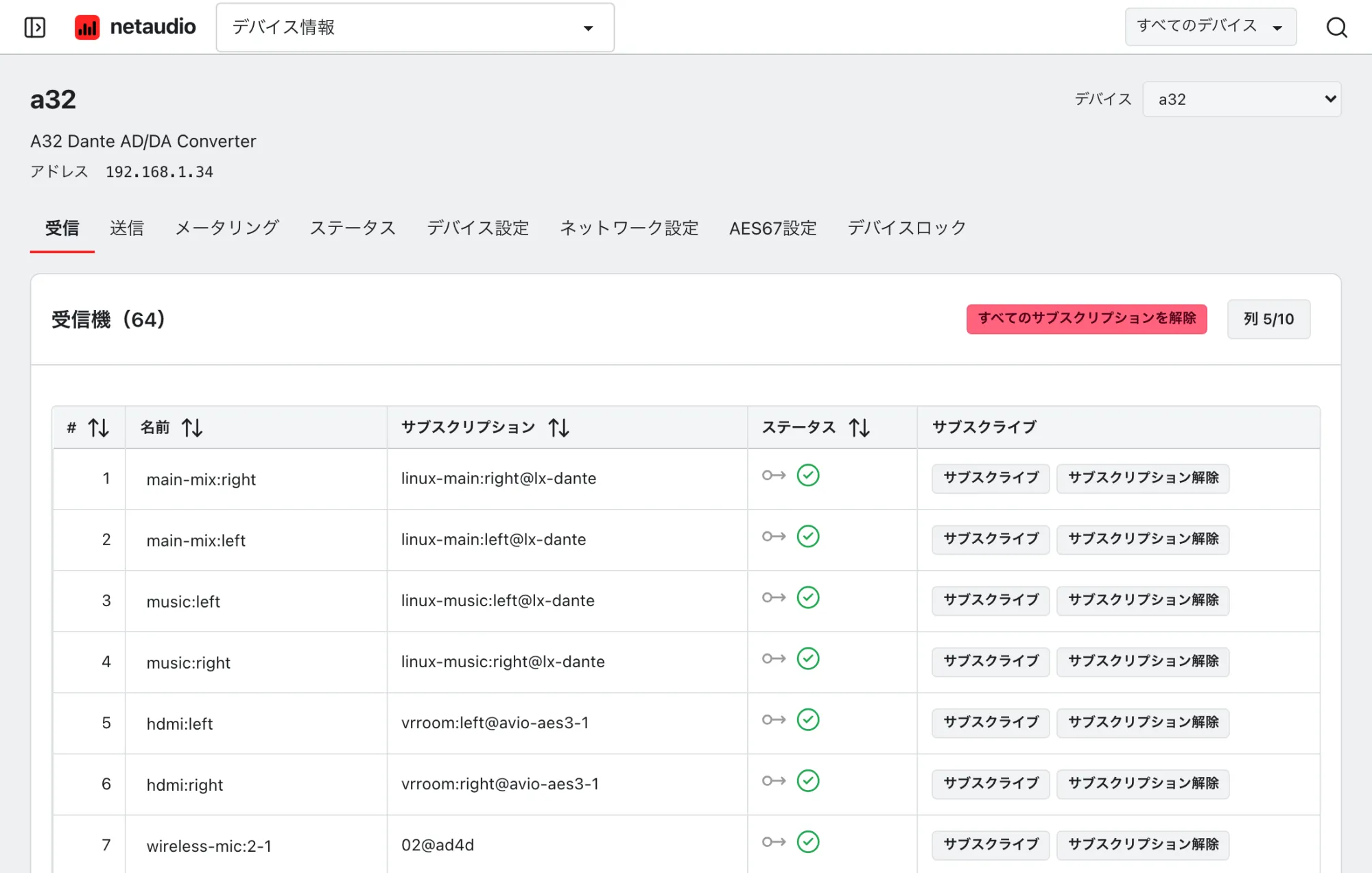Click green check status for hdmi:left
The height and width of the screenshot is (873, 1372).
click(808, 719)
